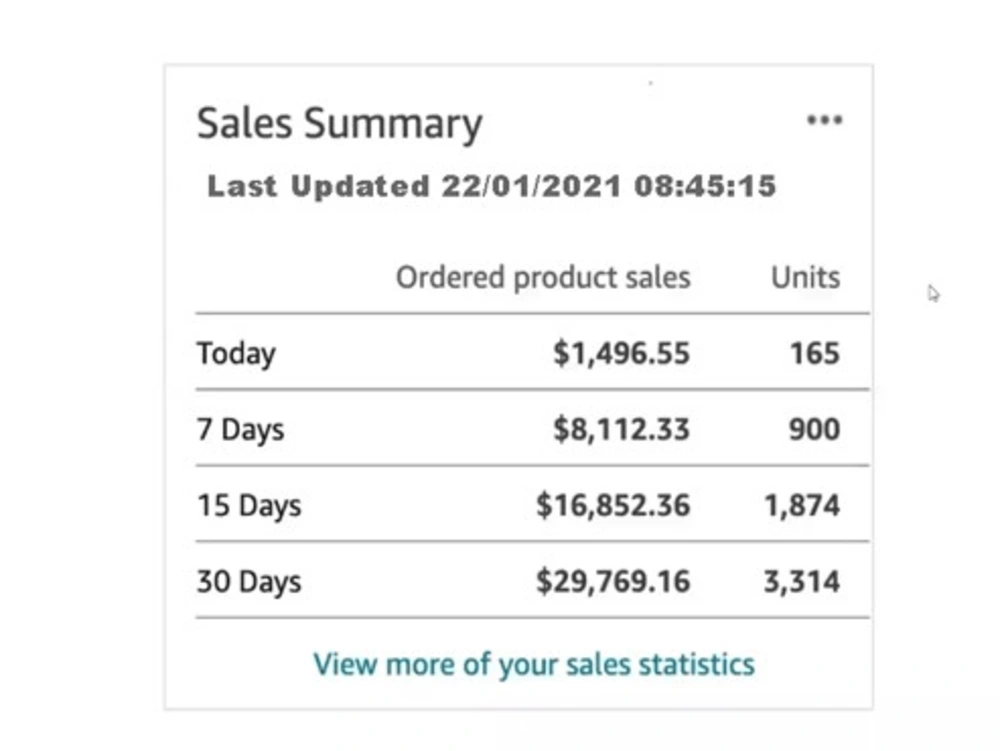Click the Ordered product sales column header
The image size is (1000, 751).
[x=543, y=278]
